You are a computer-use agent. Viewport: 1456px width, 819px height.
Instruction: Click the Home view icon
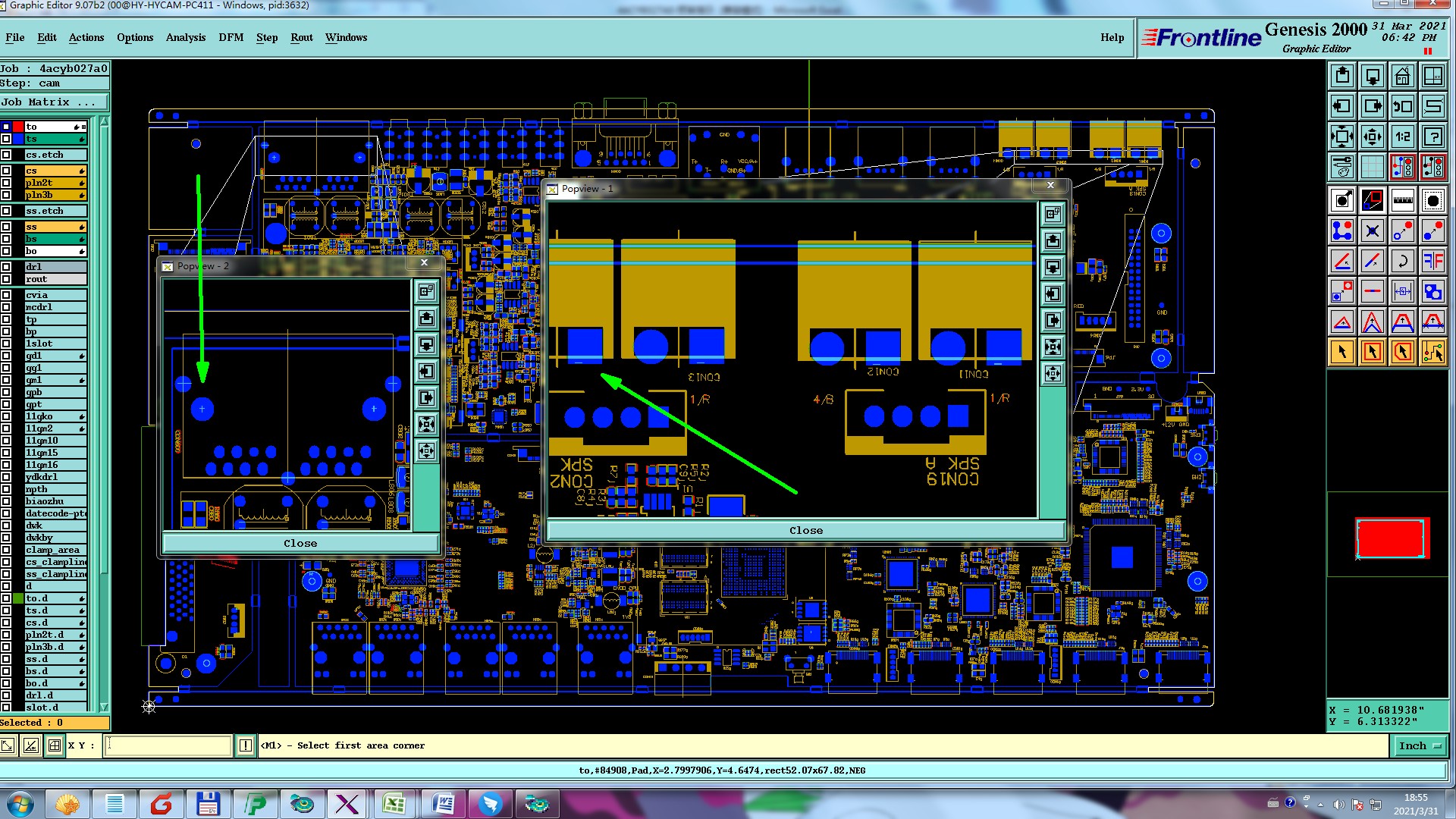tap(1402, 76)
